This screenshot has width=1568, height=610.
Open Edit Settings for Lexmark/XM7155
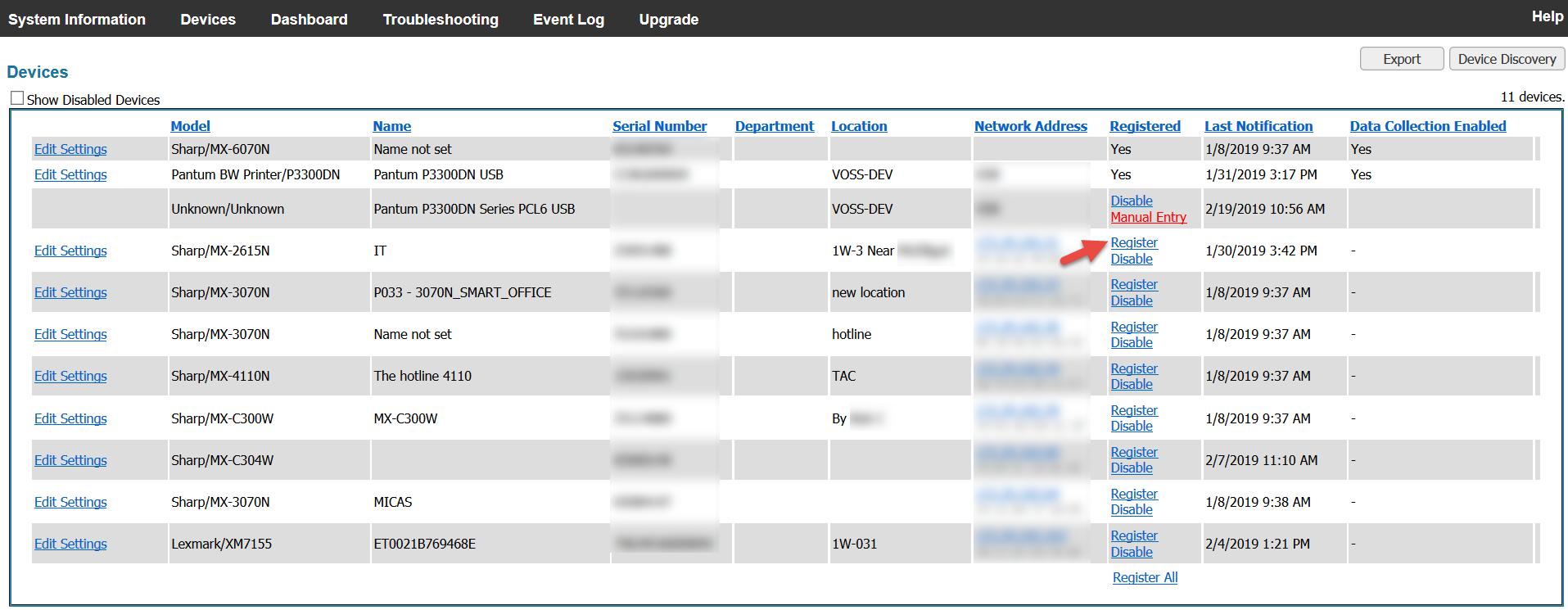[70, 544]
